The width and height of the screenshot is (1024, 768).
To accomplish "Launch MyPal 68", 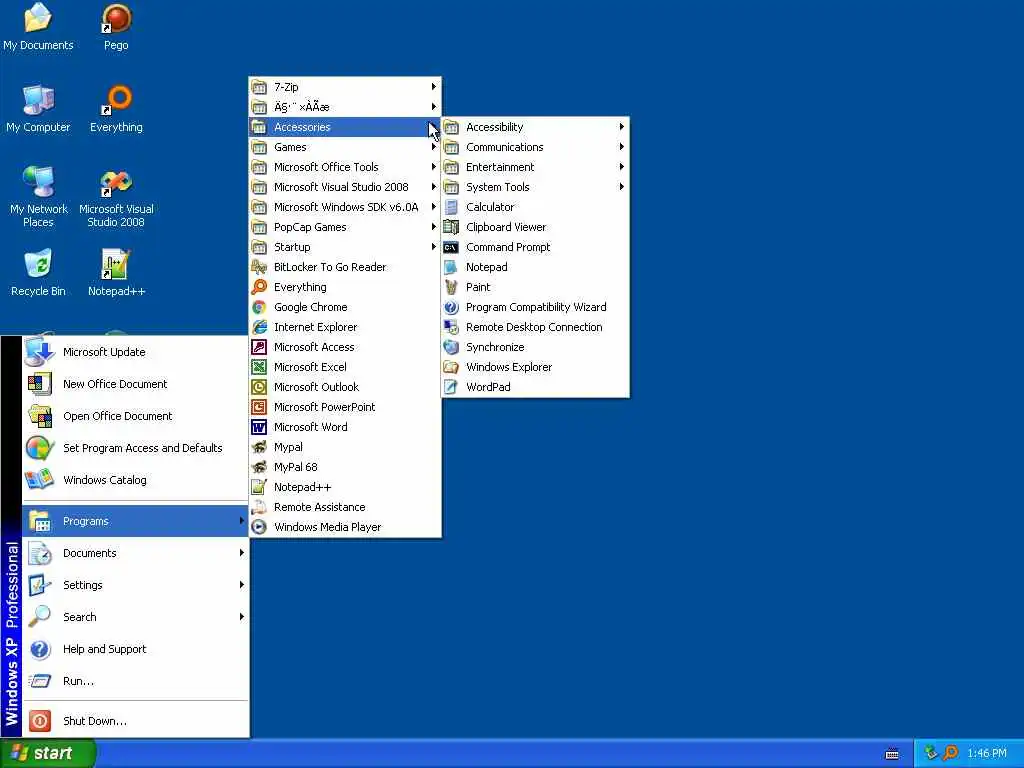I will [345, 467].
